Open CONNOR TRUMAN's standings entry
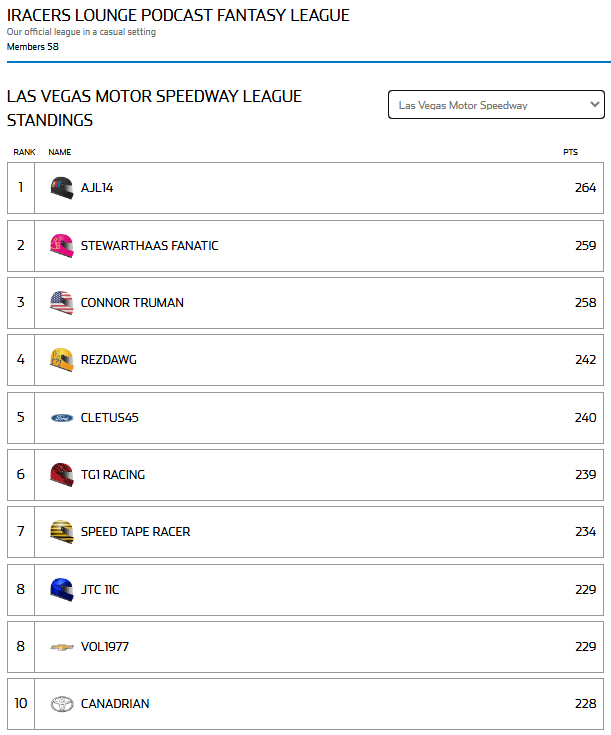The image size is (611, 735). pos(132,303)
